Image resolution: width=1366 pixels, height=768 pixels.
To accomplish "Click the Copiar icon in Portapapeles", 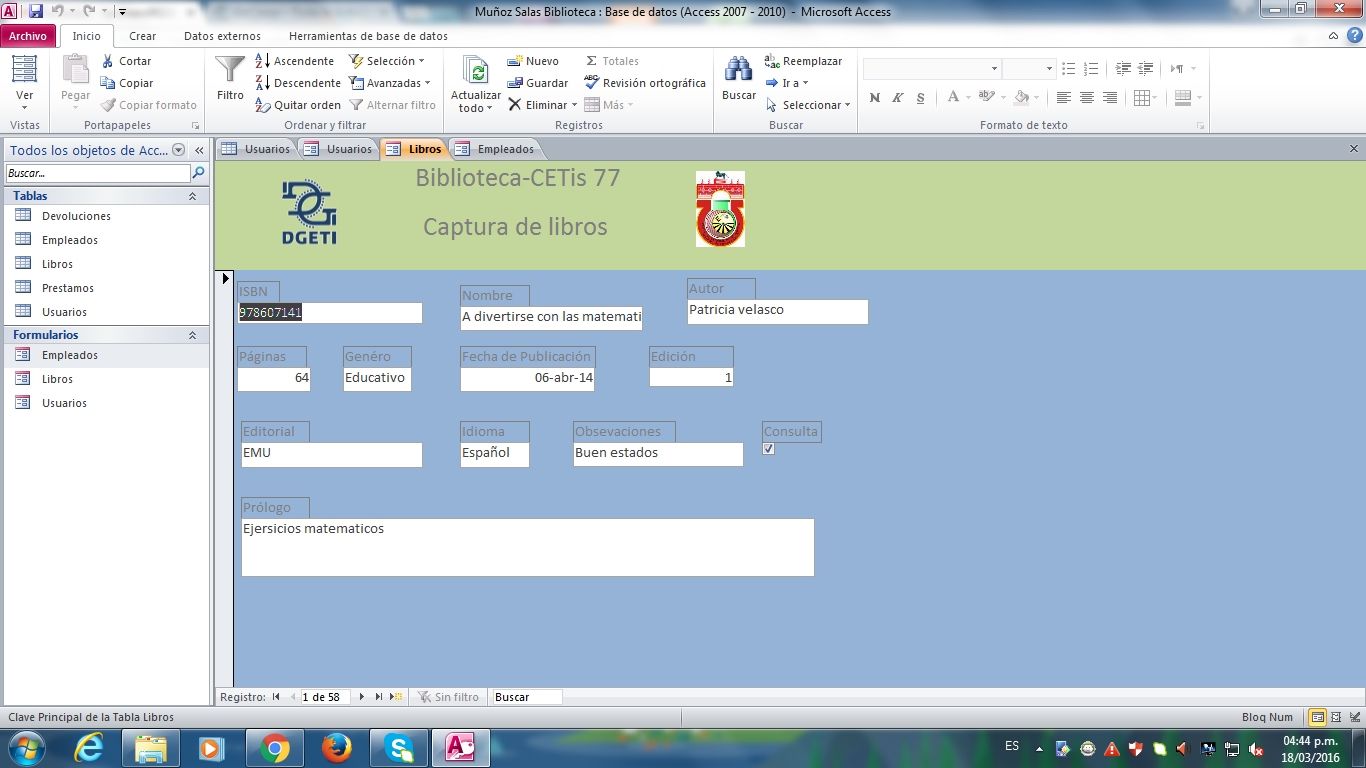I will [108, 83].
